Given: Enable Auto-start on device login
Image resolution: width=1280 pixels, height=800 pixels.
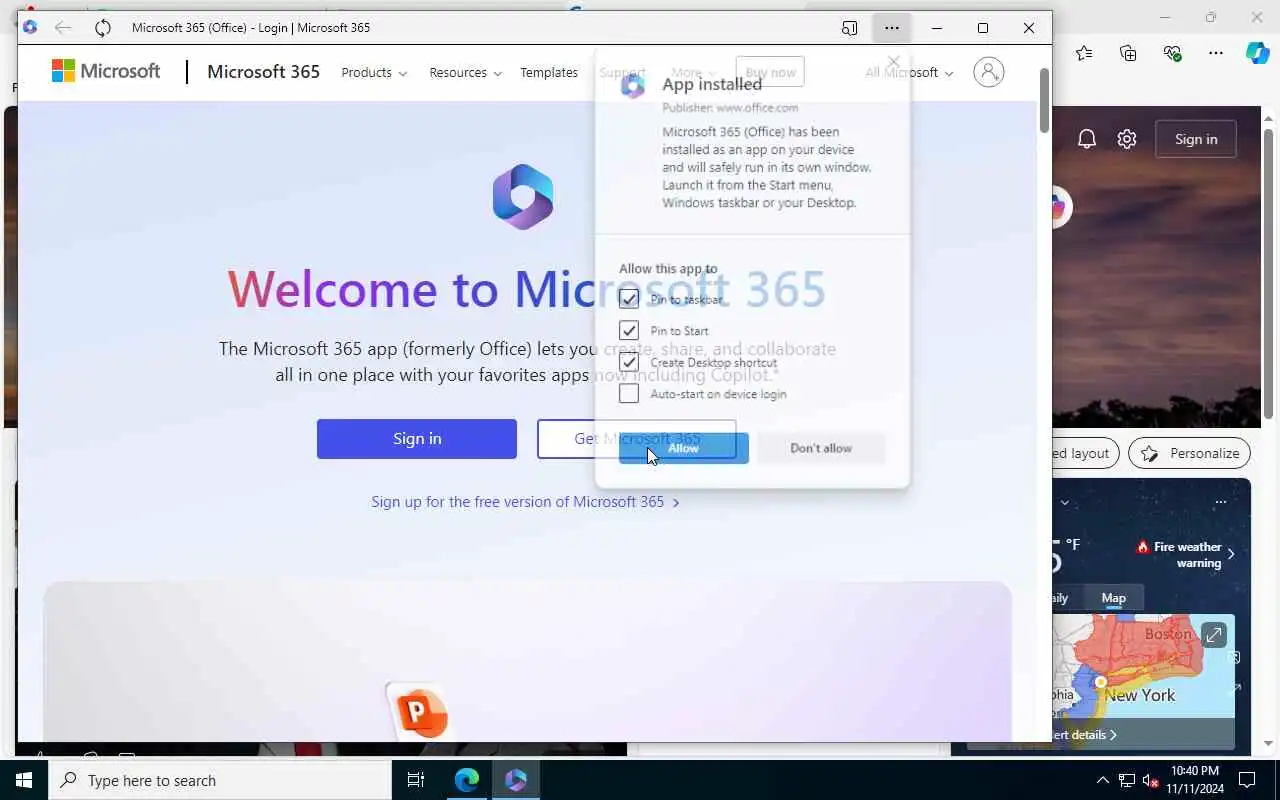Looking at the screenshot, I should [629, 394].
